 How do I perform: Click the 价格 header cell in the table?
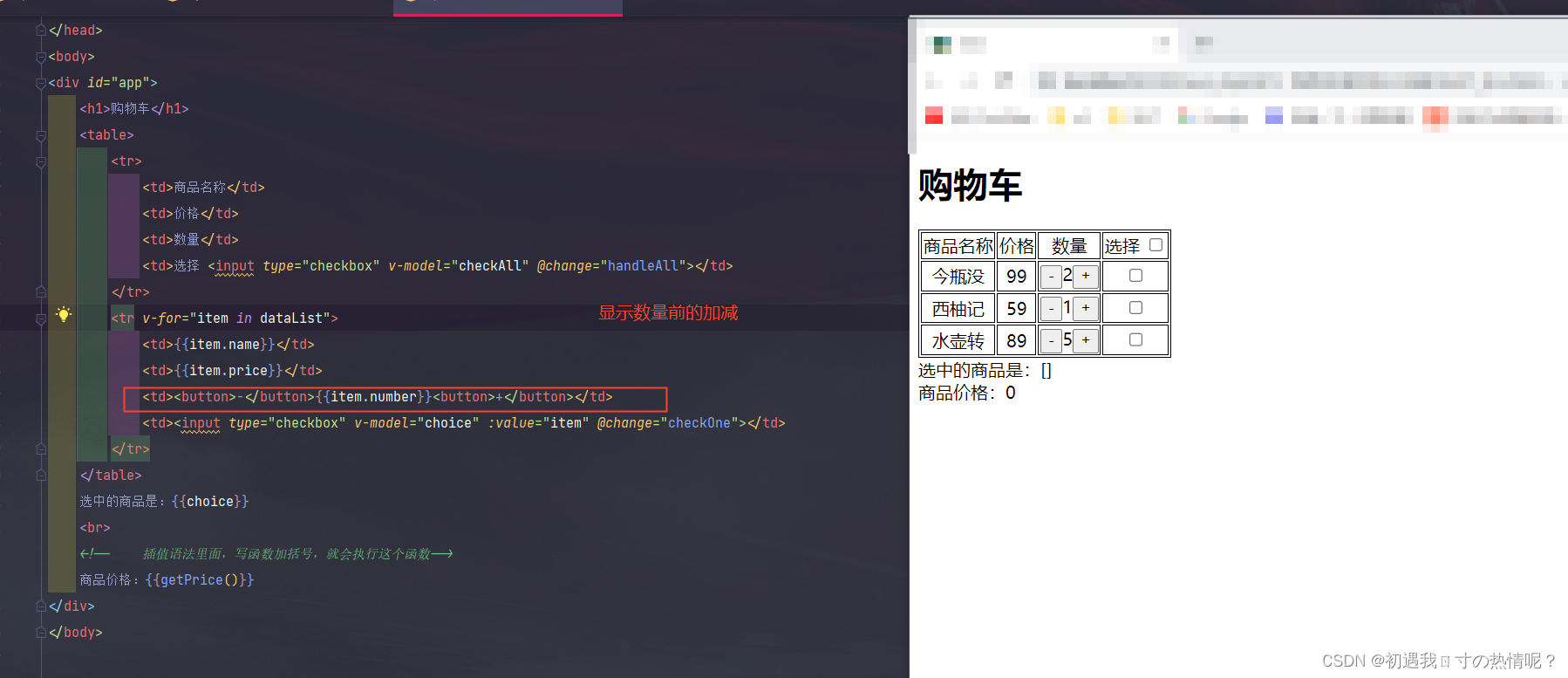click(1016, 246)
